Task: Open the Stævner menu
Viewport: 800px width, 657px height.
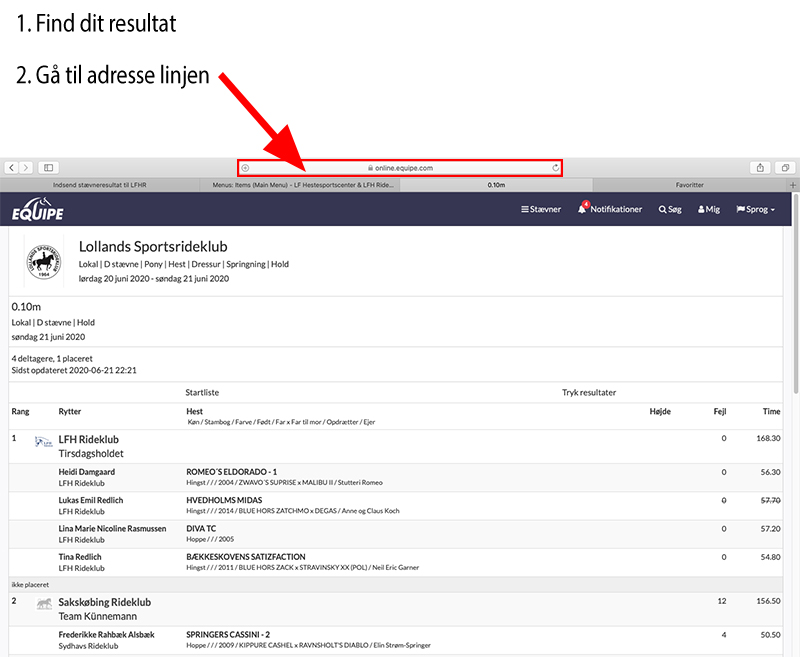Action: click(x=541, y=209)
